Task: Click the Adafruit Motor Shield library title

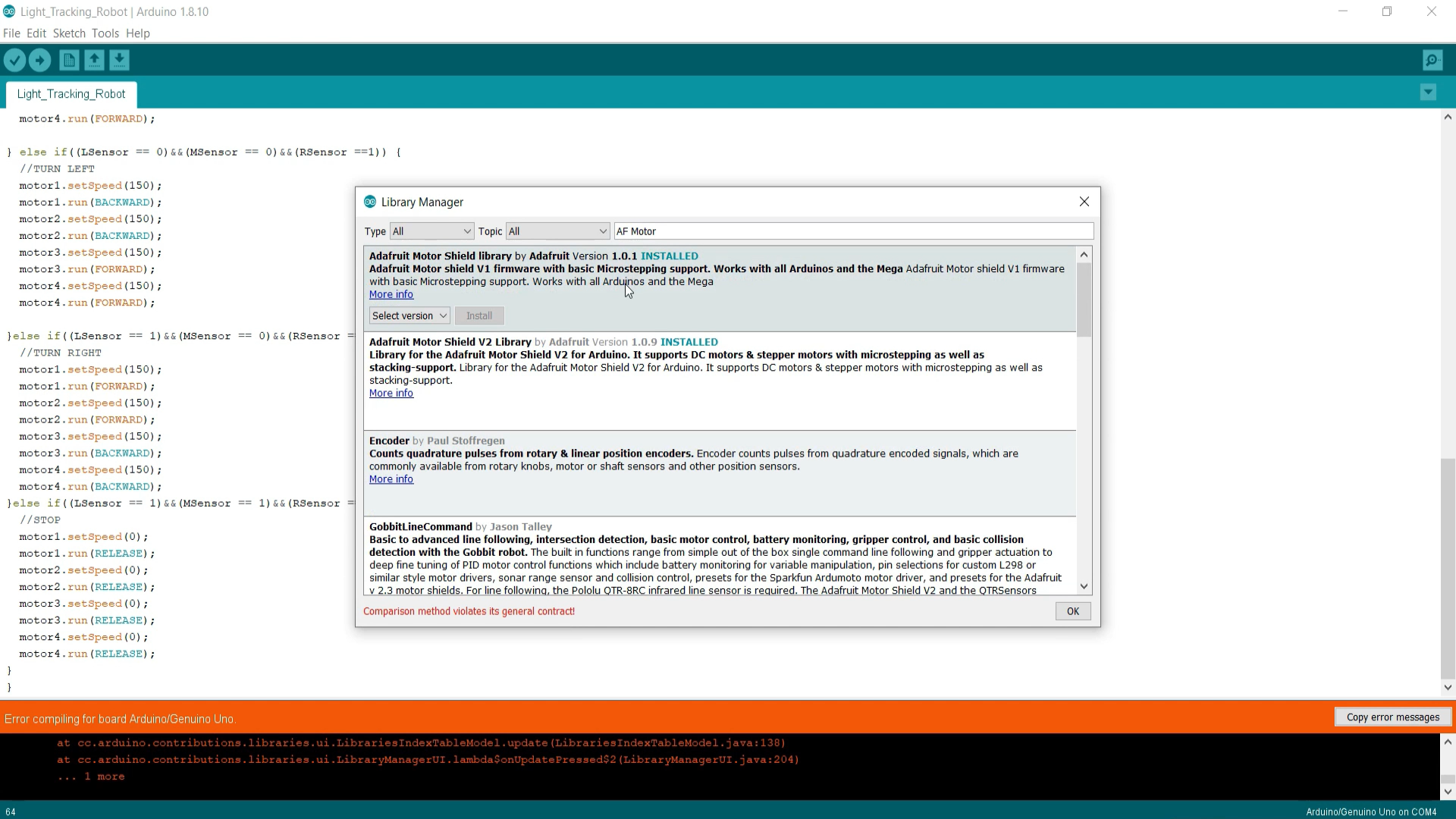Action: 441,256
